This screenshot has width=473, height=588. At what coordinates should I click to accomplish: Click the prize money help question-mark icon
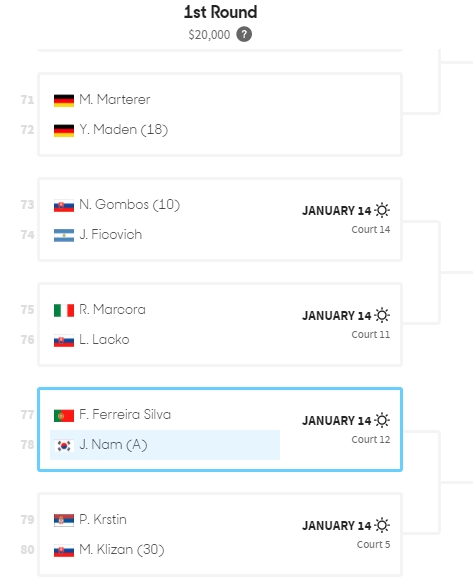click(244, 34)
